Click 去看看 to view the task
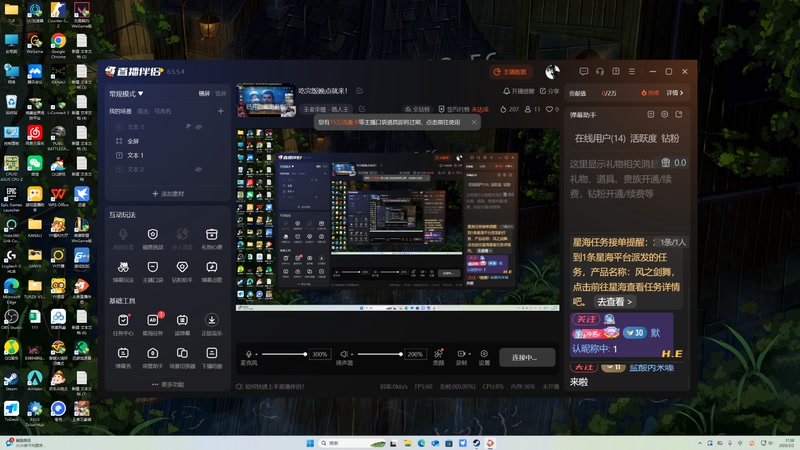 pos(614,302)
